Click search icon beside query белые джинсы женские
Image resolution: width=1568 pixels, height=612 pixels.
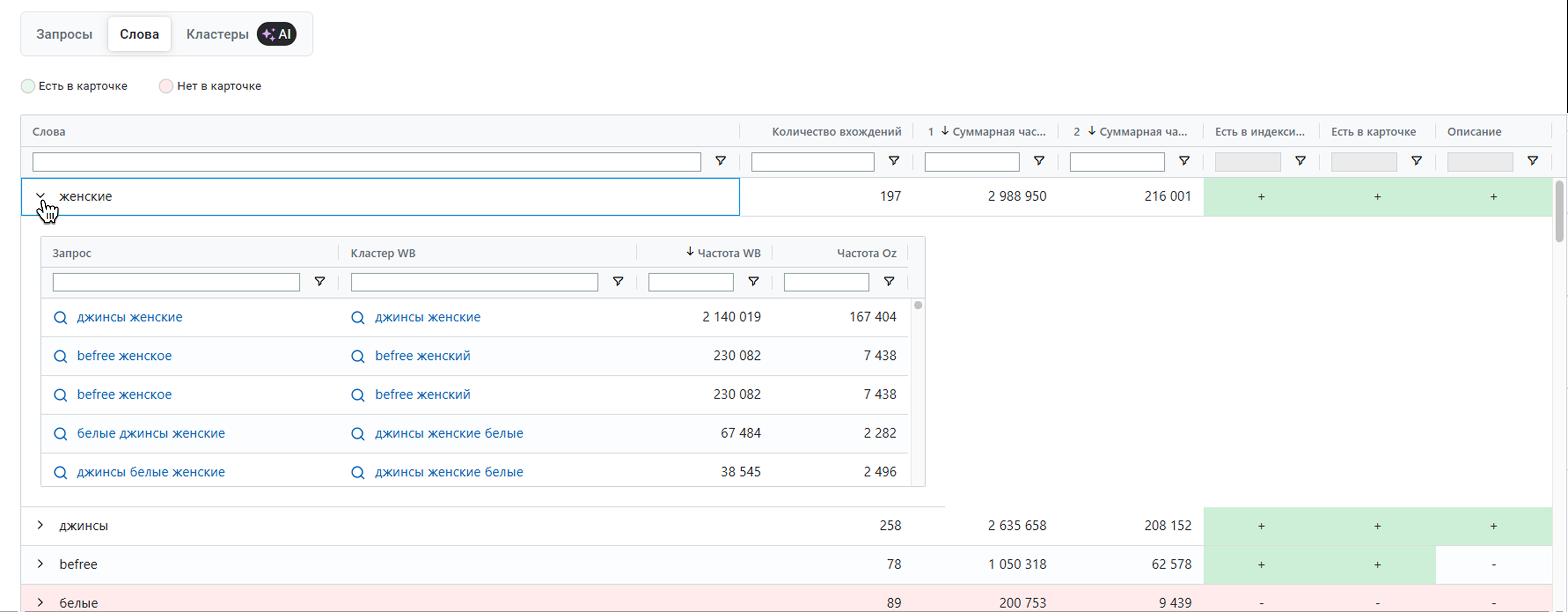[60, 434]
